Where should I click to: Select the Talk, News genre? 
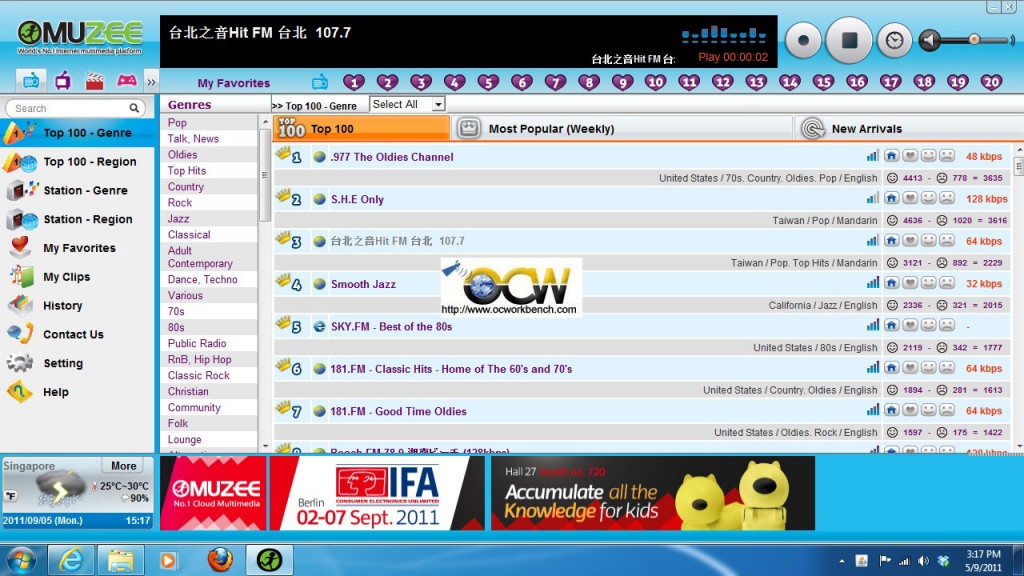193,138
